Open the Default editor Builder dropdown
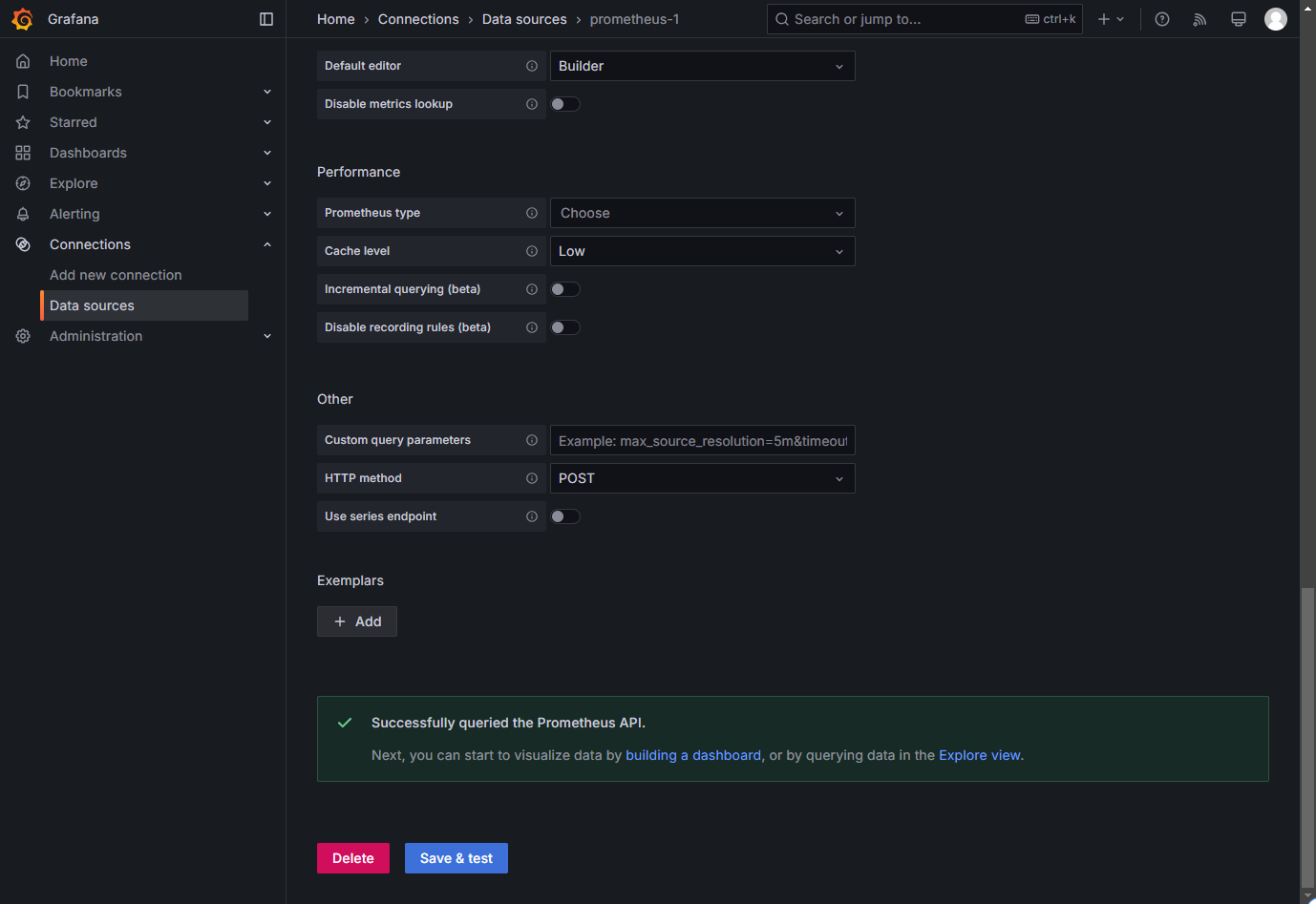The height and width of the screenshot is (904, 1316). point(702,66)
